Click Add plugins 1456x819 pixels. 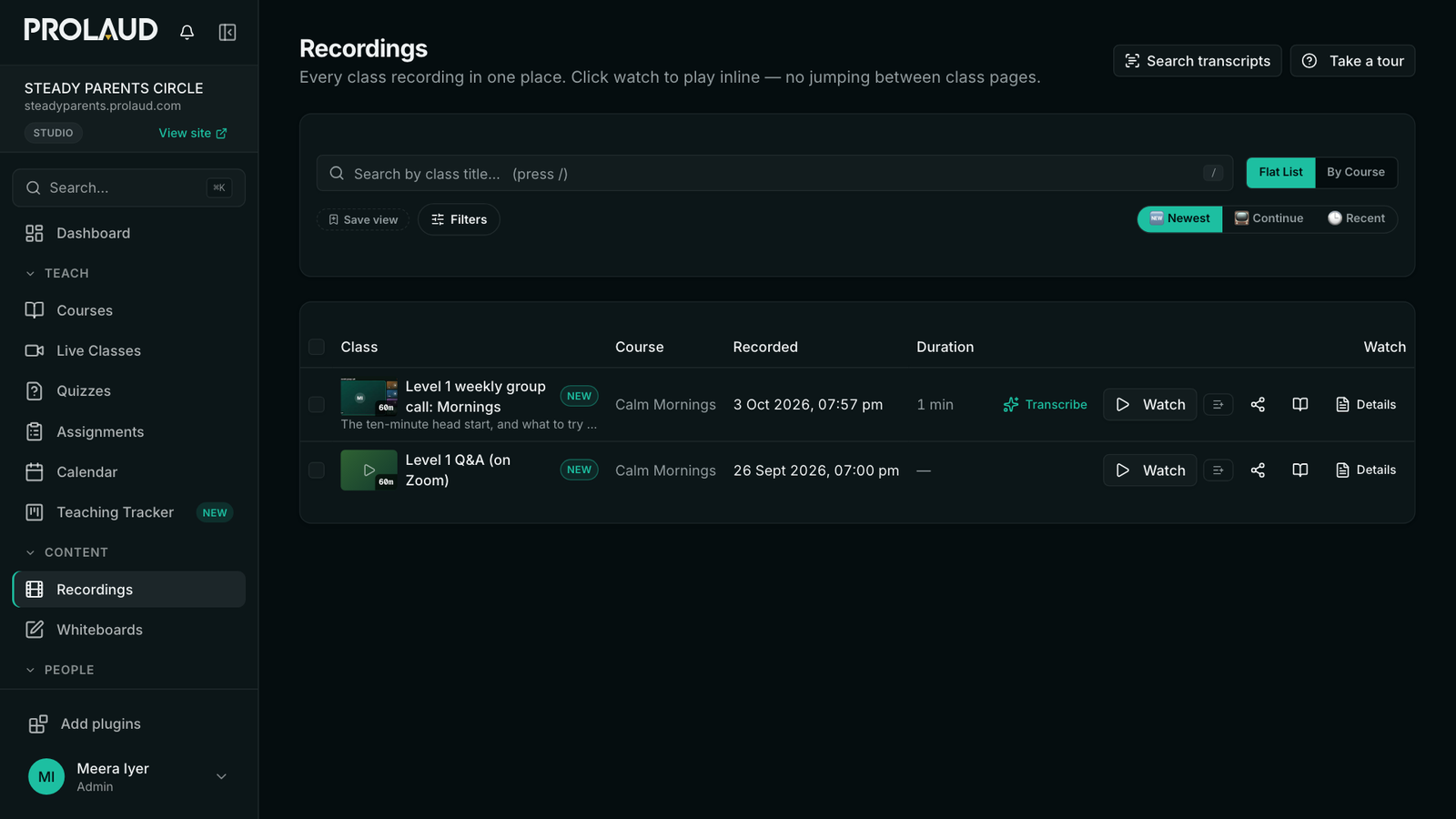coord(129,724)
